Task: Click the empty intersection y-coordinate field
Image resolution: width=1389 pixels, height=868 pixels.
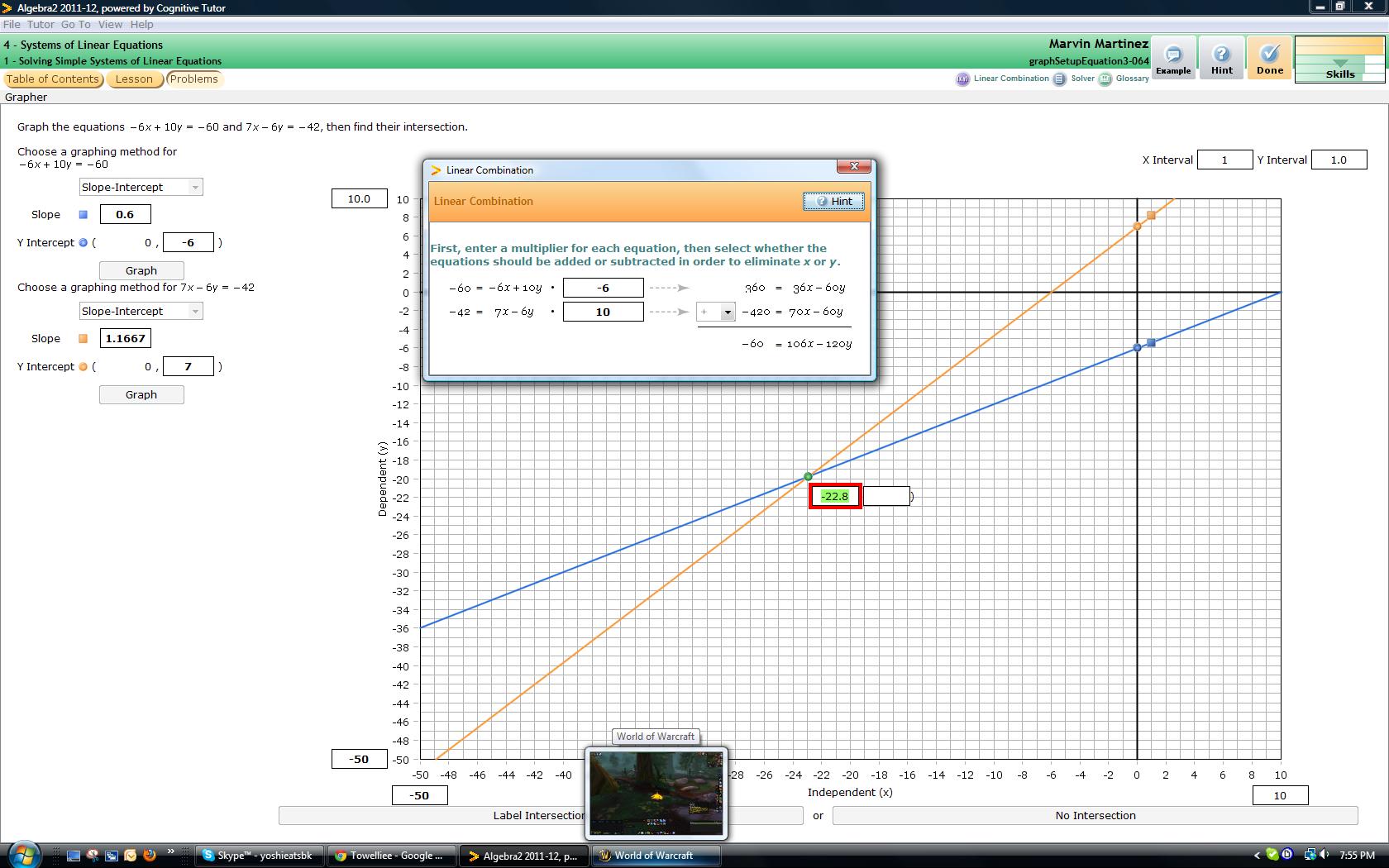Action: (886, 496)
